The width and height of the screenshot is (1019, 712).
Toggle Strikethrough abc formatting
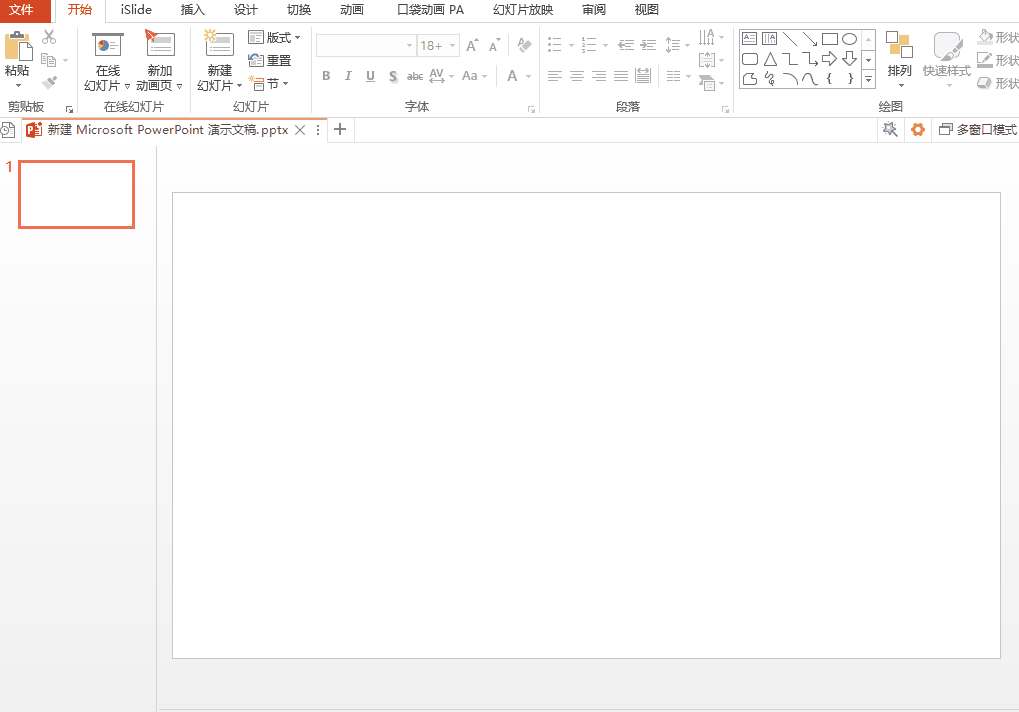coord(415,77)
